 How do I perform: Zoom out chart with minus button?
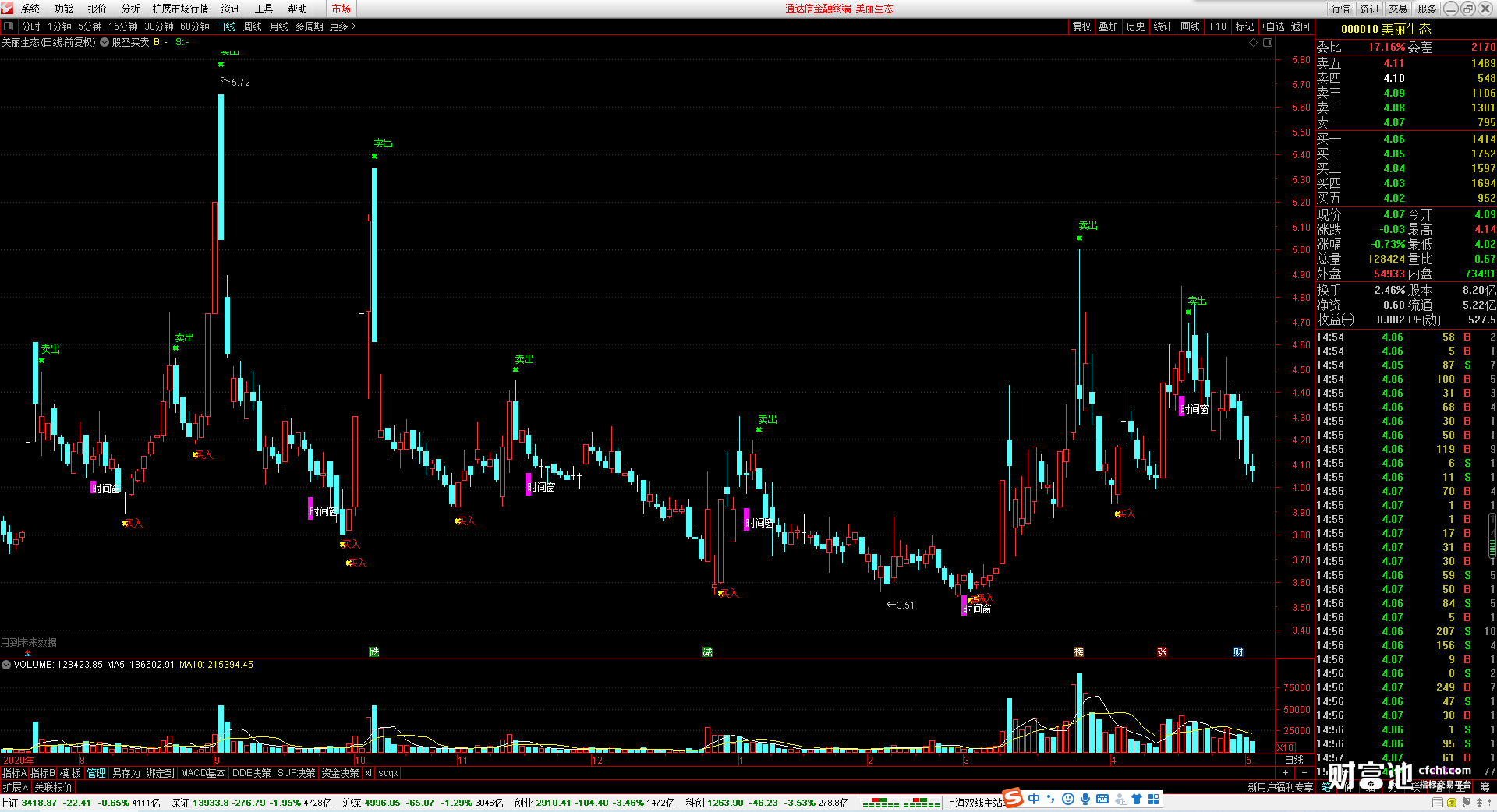coord(1304,772)
